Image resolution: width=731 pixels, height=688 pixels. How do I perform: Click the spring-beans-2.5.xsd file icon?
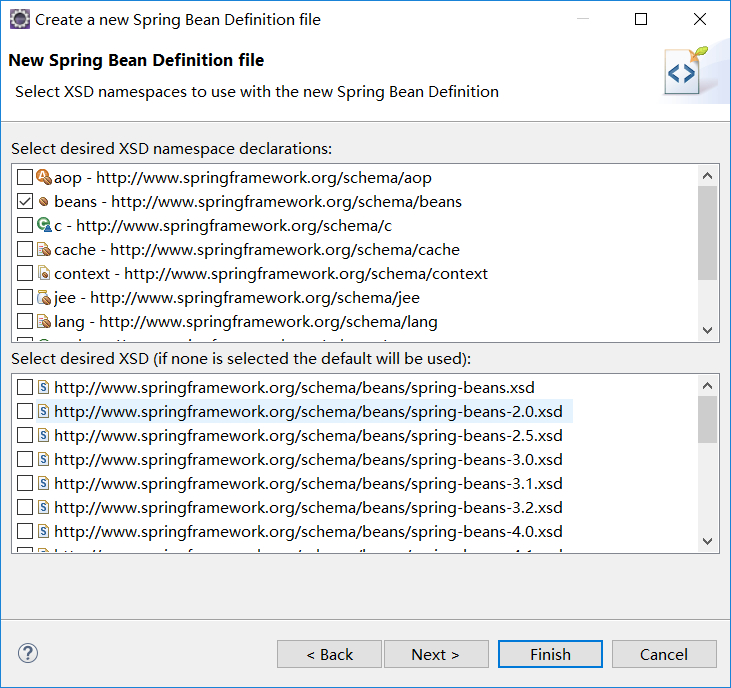tap(43, 435)
